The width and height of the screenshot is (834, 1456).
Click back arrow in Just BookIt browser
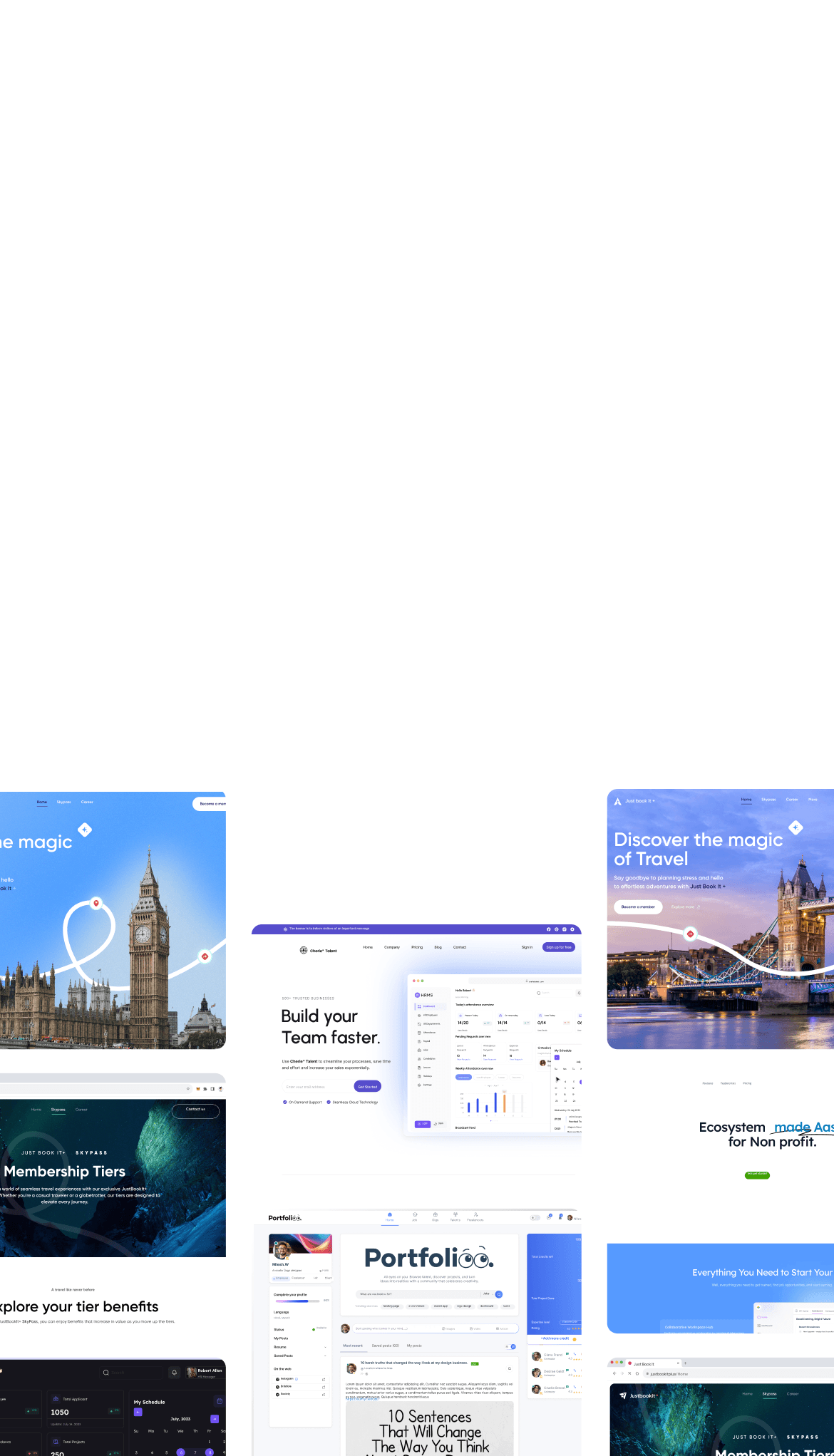[614, 1373]
